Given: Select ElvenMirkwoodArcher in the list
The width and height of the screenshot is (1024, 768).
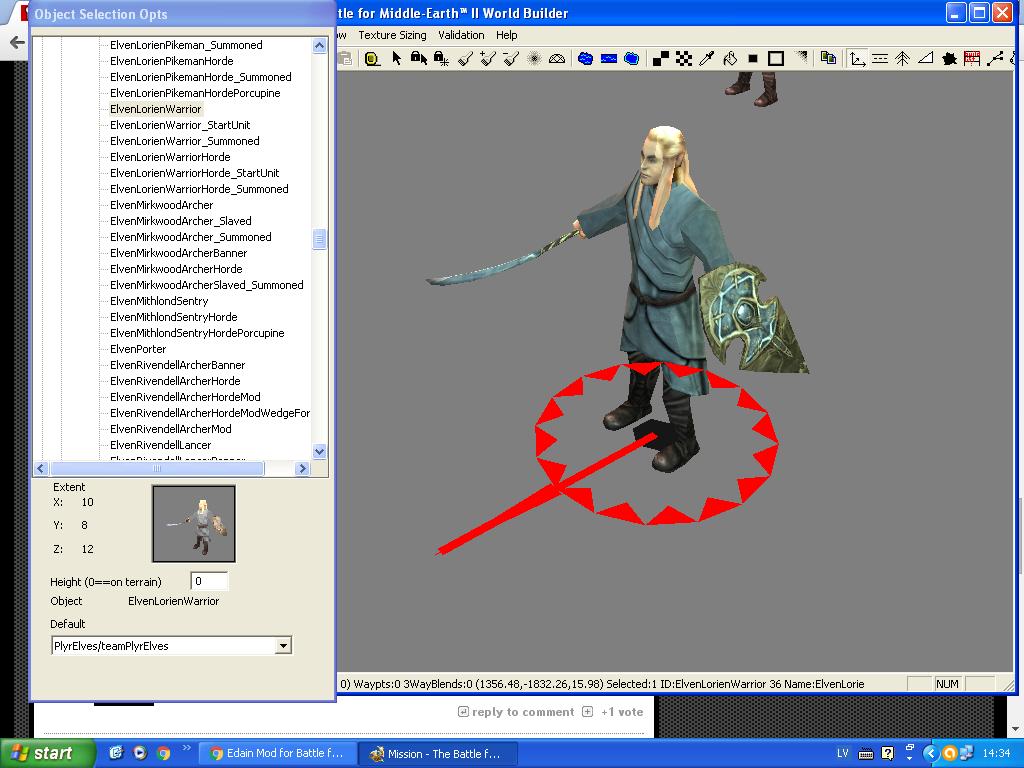Looking at the screenshot, I should pos(161,205).
